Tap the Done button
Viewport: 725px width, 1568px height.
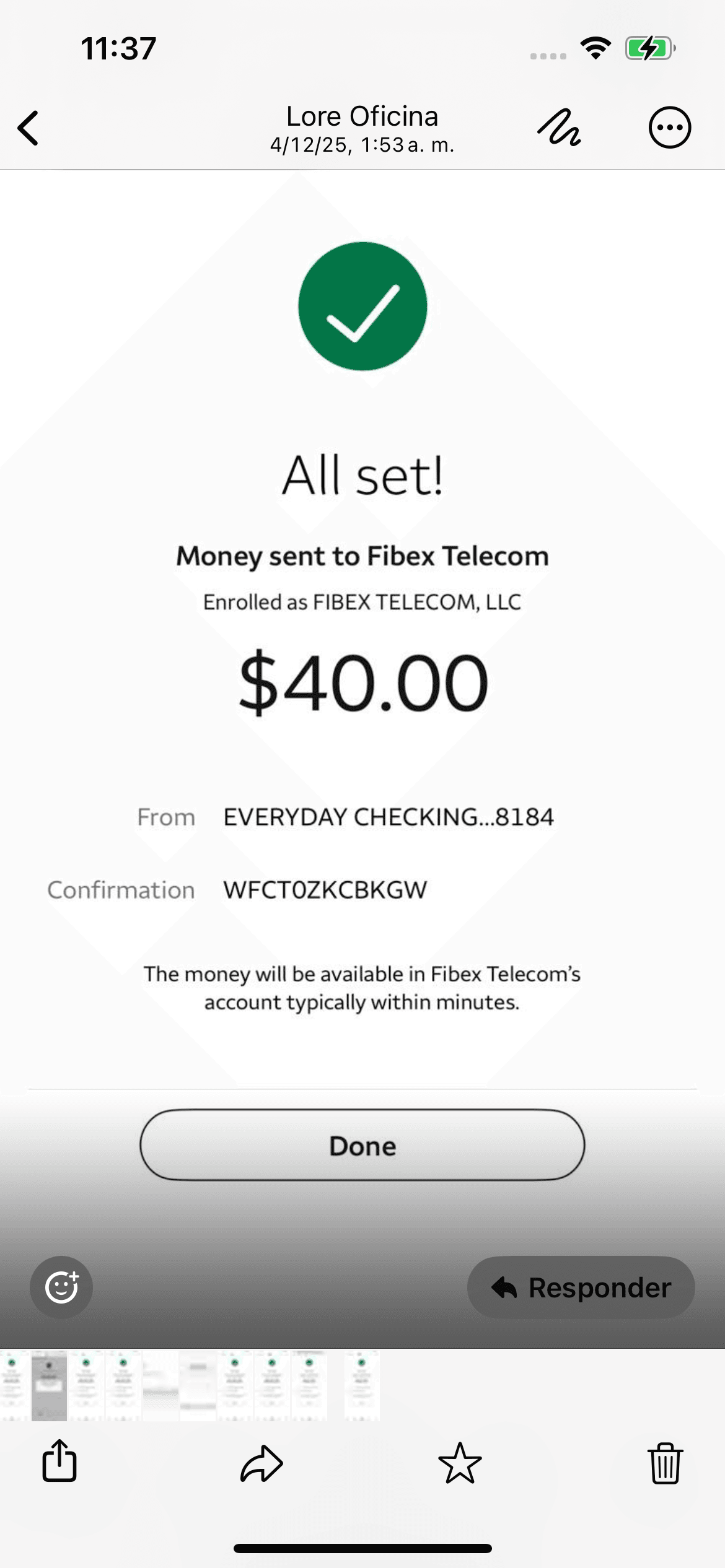pyautogui.click(x=362, y=1146)
